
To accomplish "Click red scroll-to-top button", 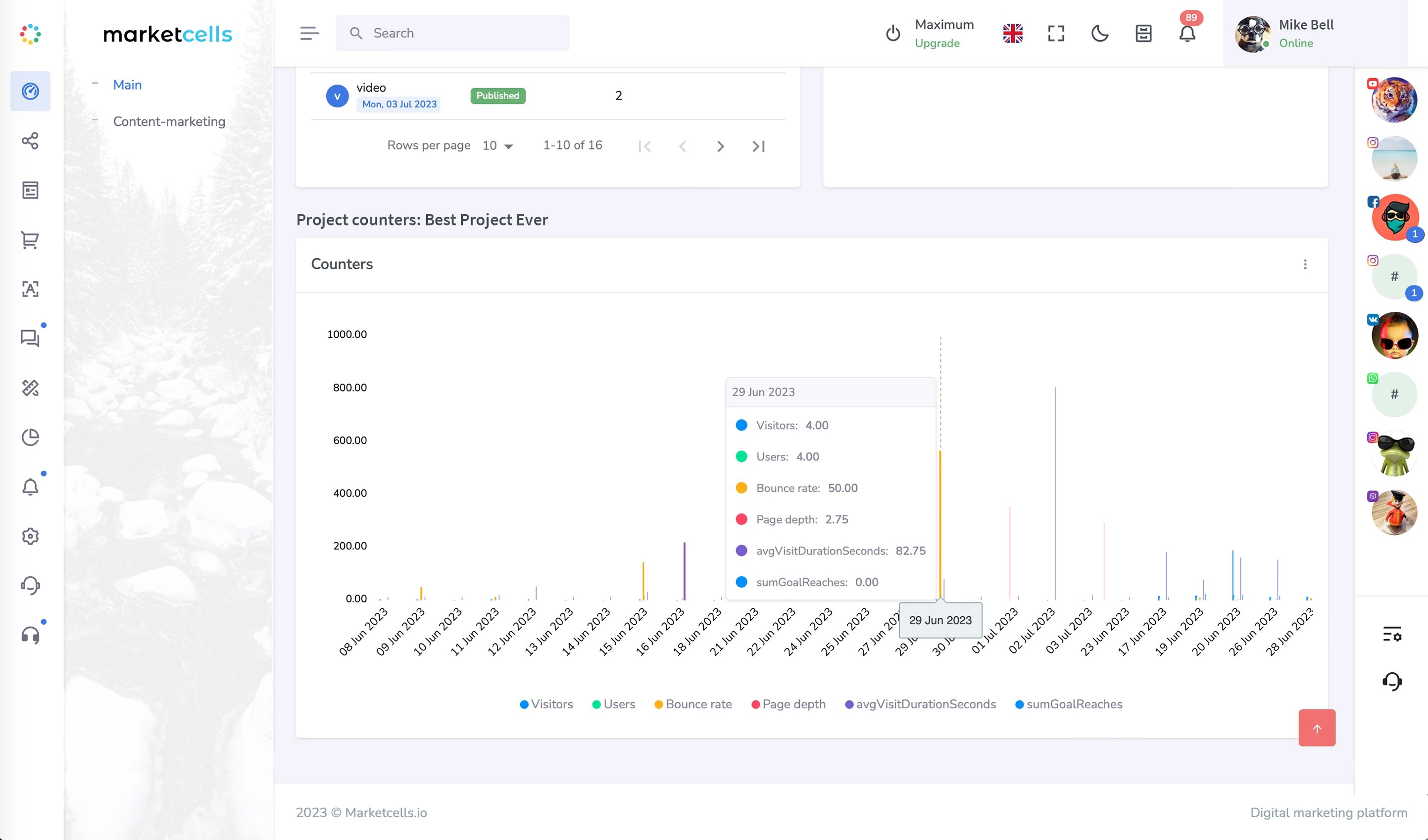I will click(x=1316, y=728).
